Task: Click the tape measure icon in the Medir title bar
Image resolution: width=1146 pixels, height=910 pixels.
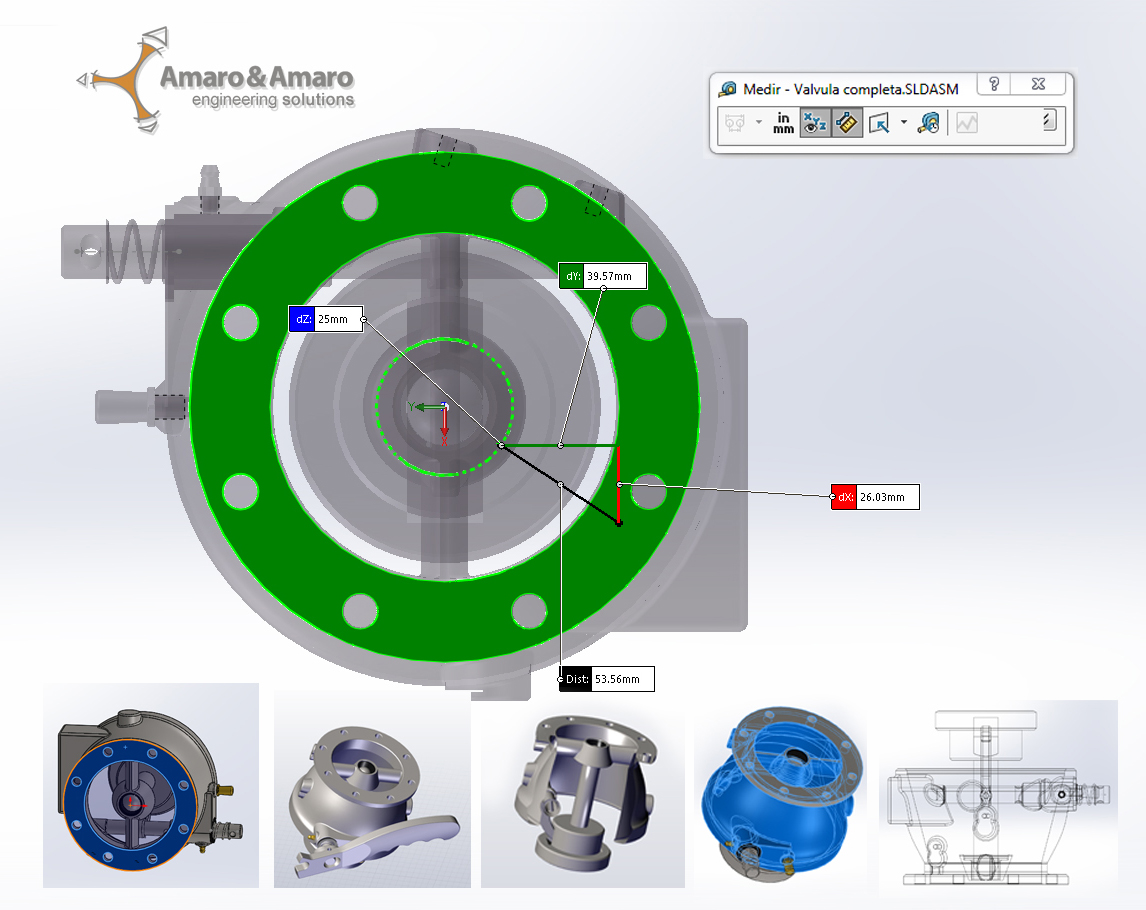Action: coord(728,89)
